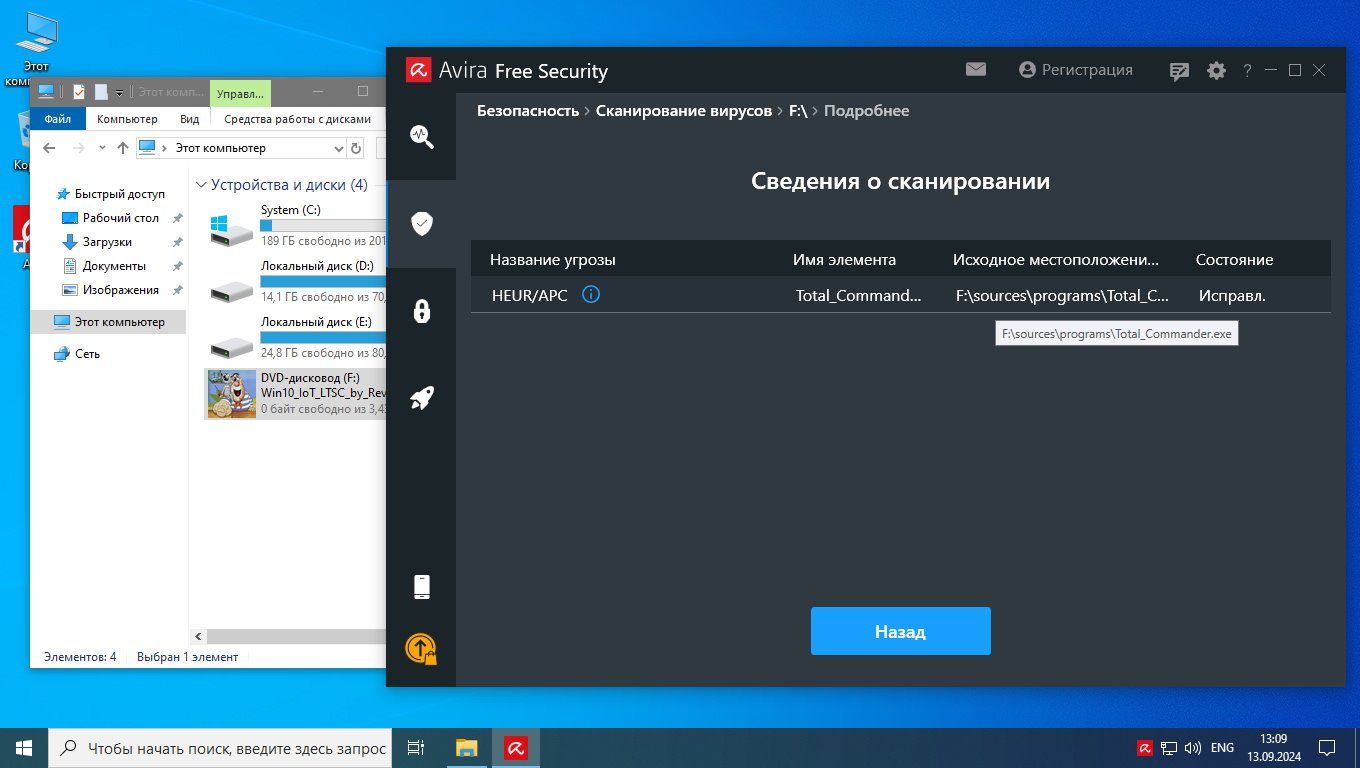Open the View ribbon tab in Explorer
This screenshot has height=768, width=1360.
190,119
